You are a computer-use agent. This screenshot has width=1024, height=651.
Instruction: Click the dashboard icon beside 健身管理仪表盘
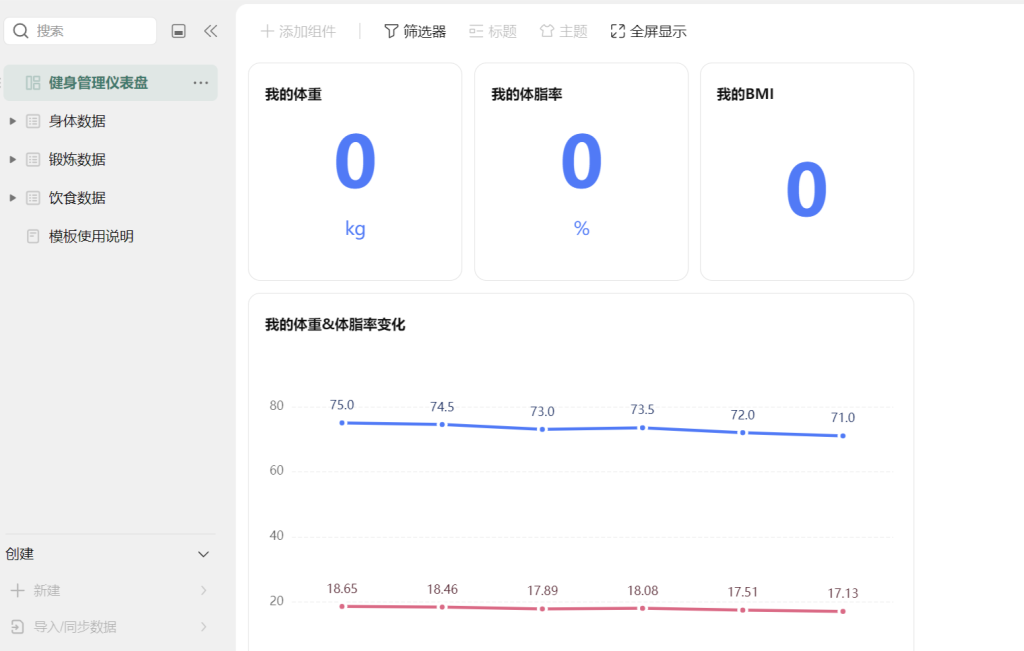pos(33,83)
